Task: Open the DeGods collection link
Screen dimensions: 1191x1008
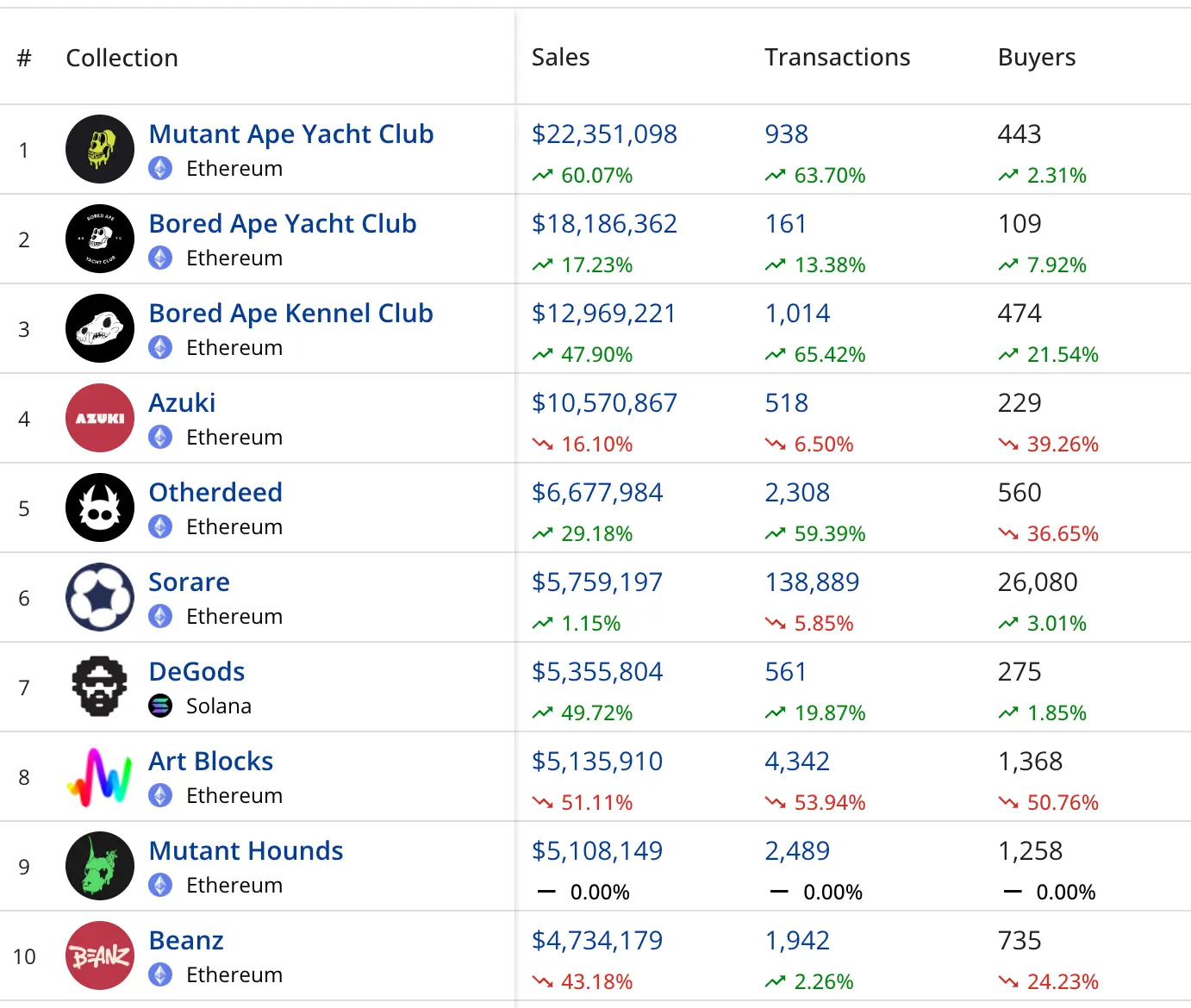Action: coord(196,672)
